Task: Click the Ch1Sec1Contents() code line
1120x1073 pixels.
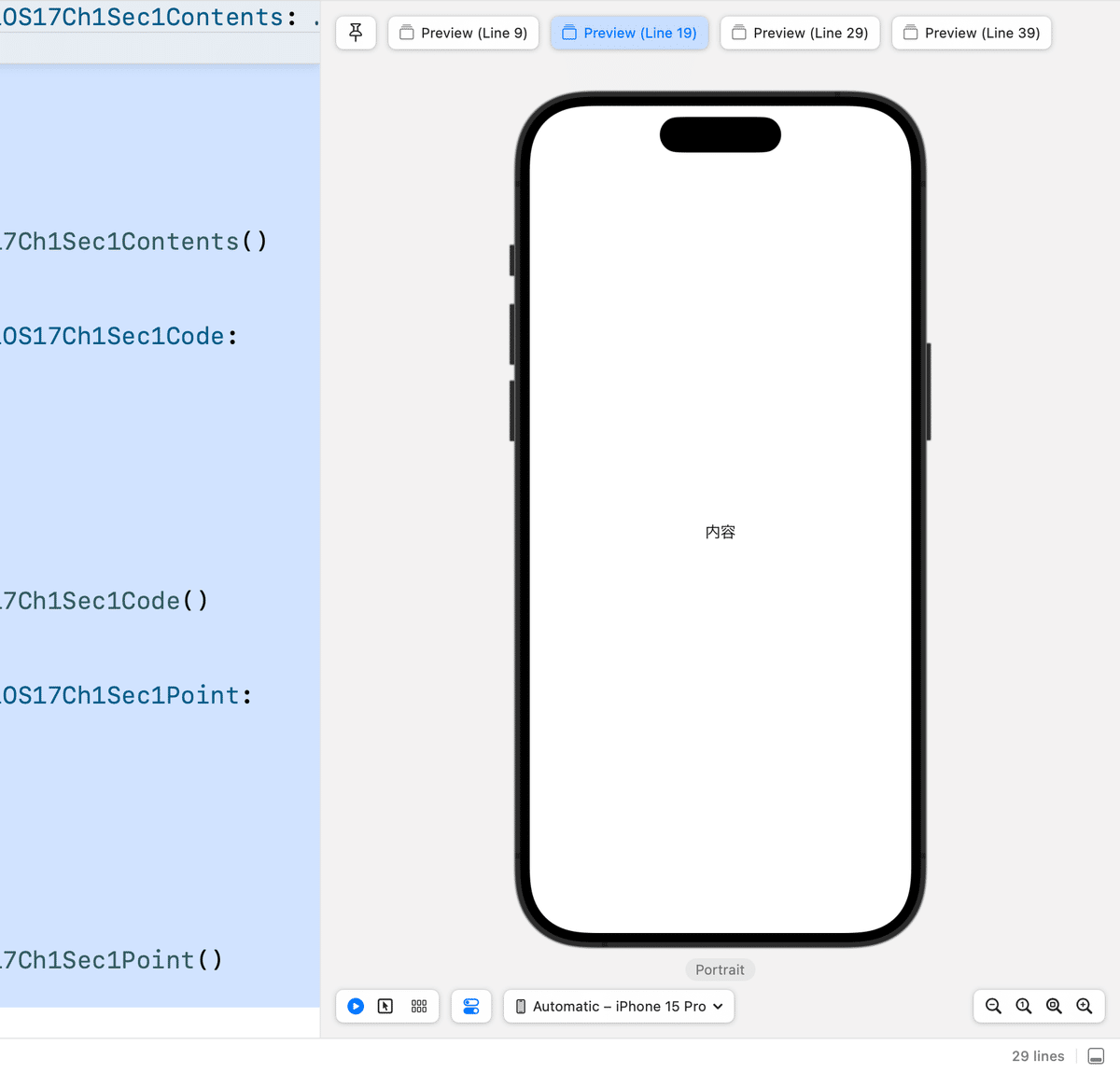Action: [133, 242]
